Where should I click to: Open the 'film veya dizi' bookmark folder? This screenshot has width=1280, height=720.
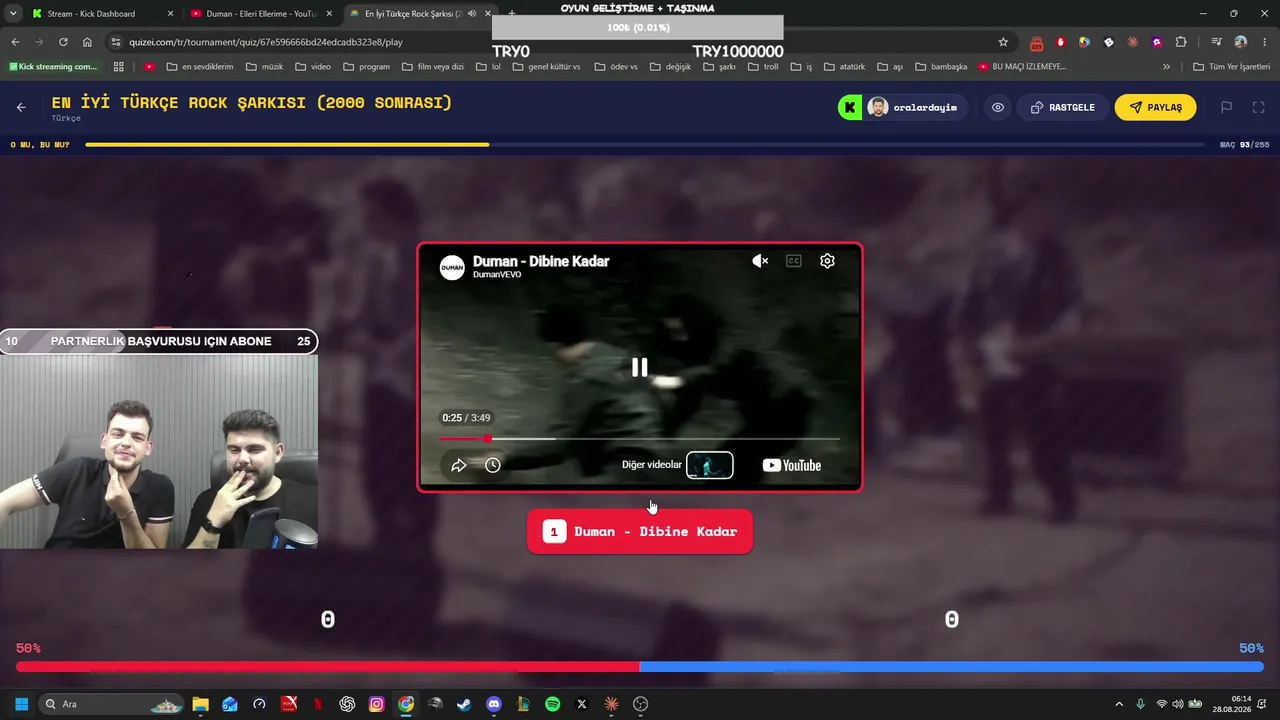[x=433, y=67]
